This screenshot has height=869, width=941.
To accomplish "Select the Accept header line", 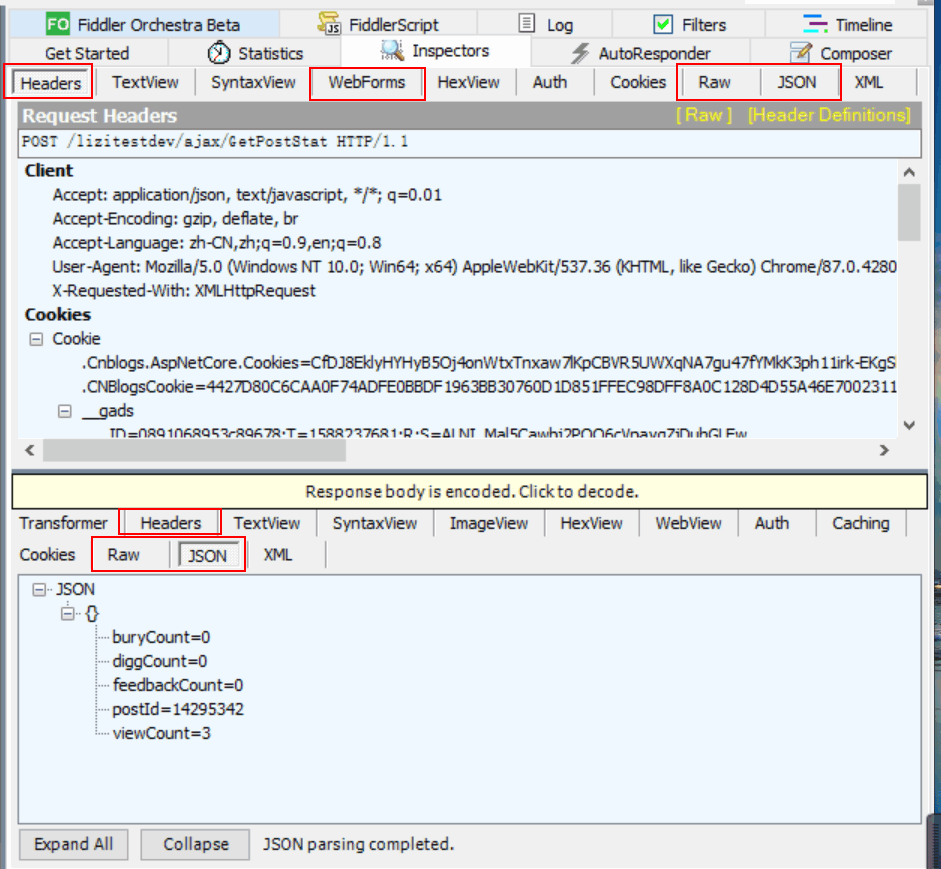I will tap(247, 195).
